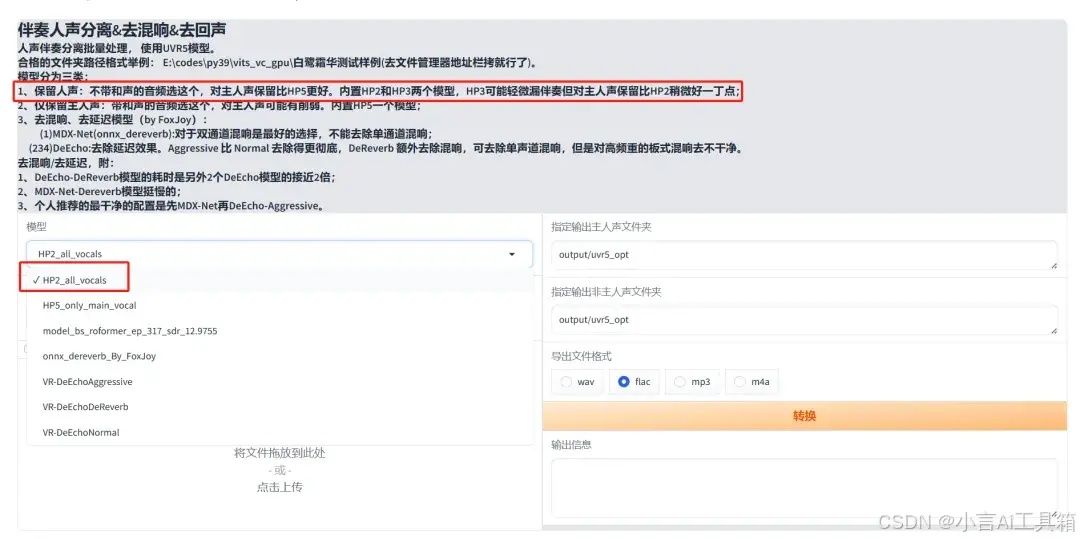This screenshot has width=1080, height=539.
Task: Open the model dropdown arrow
Action: tap(512, 254)
